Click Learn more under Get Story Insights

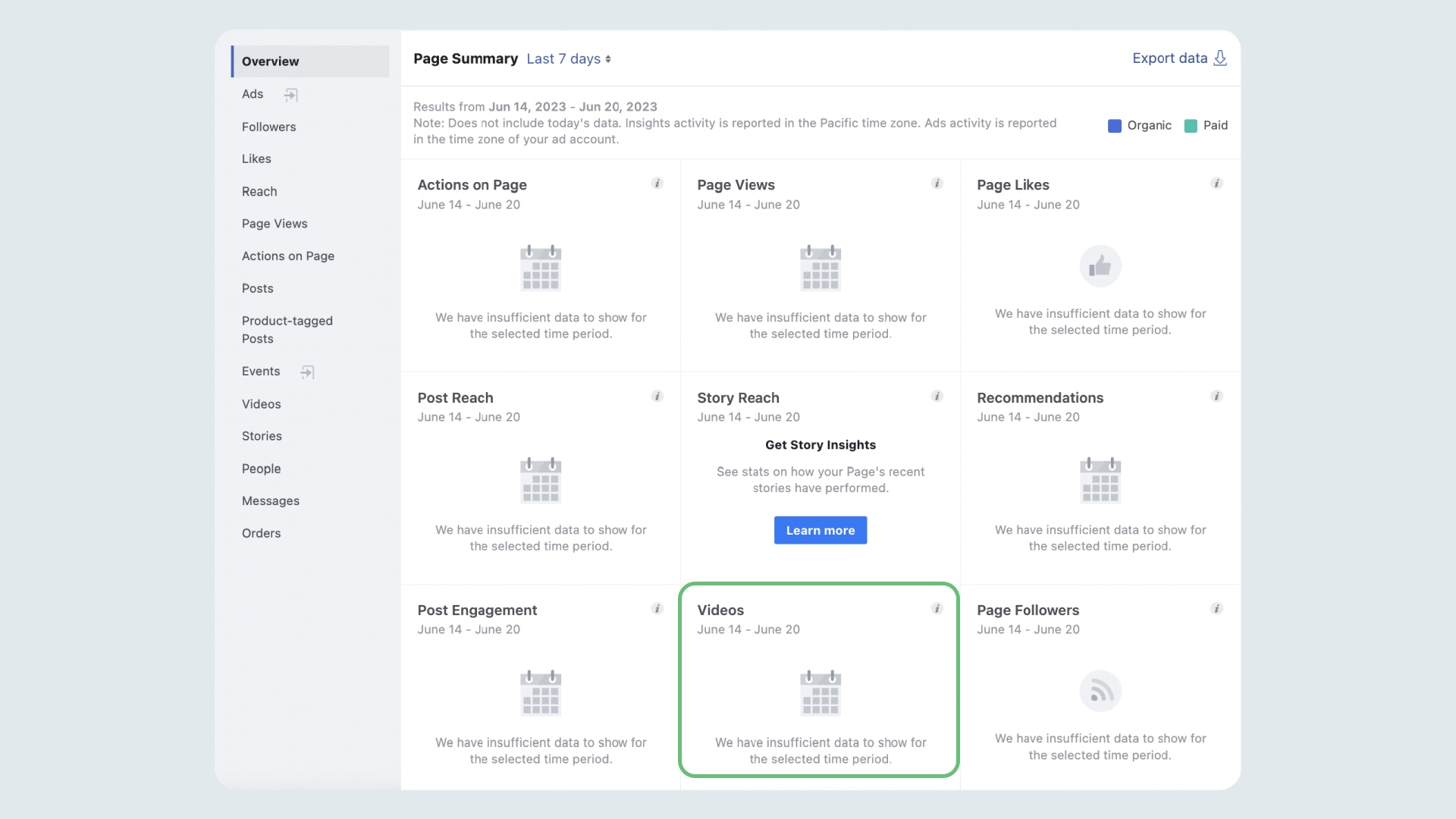click(820, 530)
